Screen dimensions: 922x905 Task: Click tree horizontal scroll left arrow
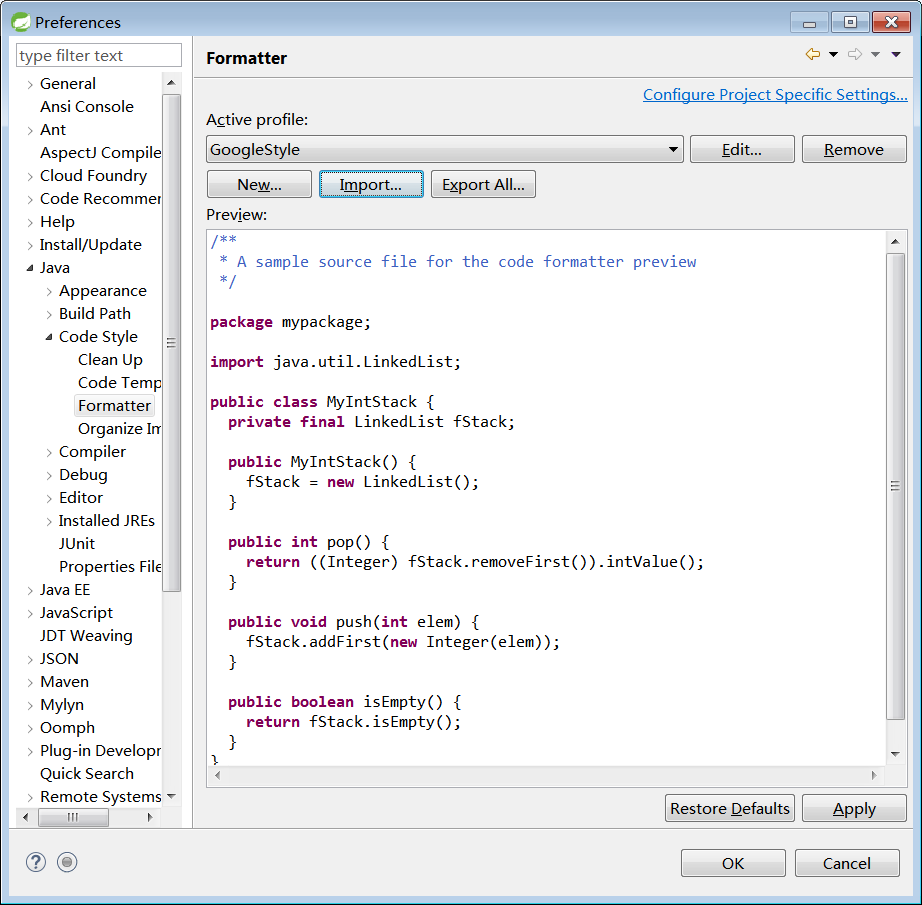[x=25, y=817]
